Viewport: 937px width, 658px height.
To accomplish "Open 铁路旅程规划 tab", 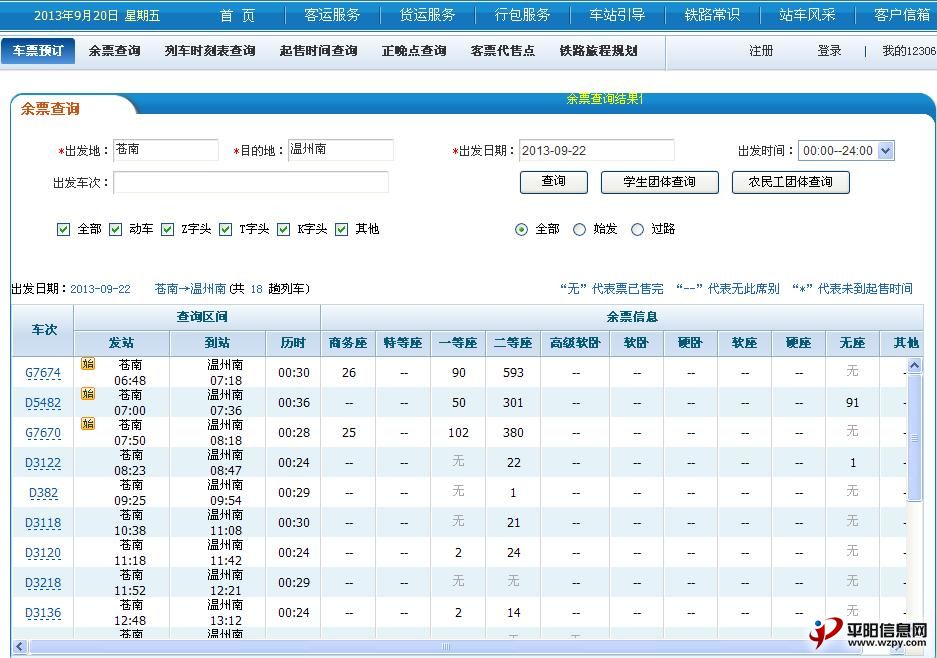I will [598, 51].
